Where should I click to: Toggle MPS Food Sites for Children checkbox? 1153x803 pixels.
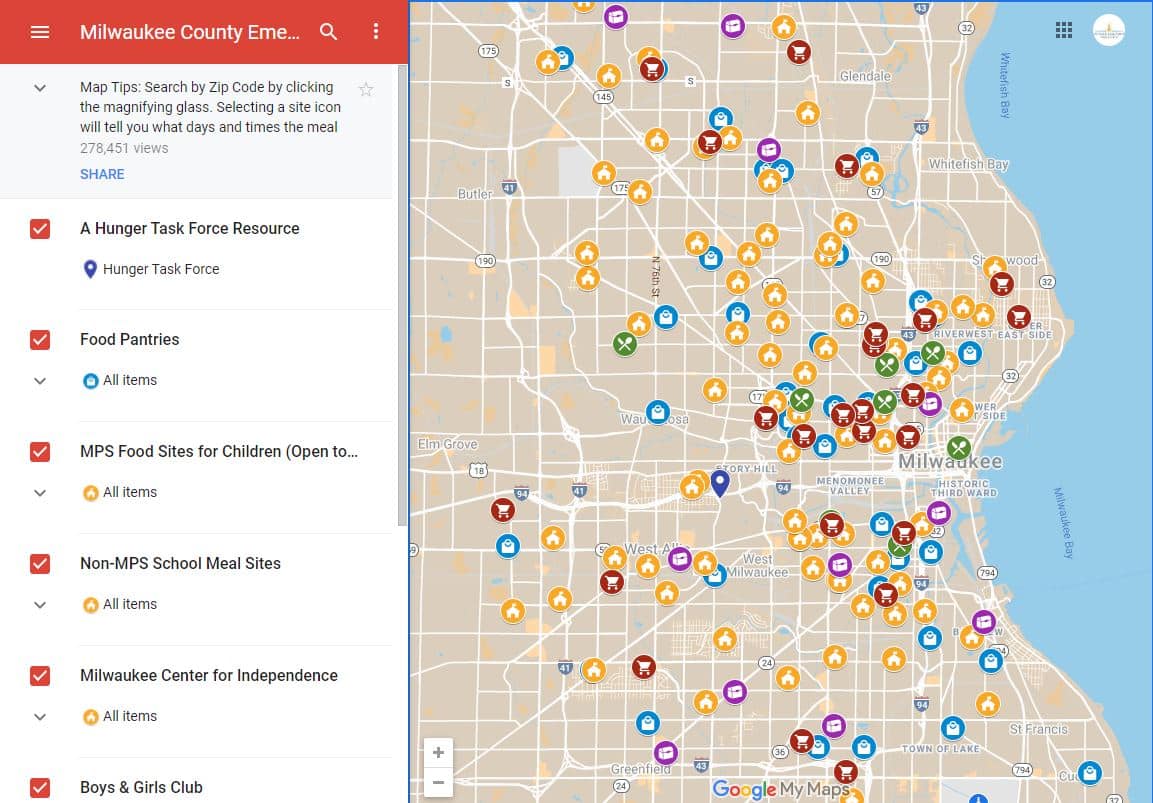point(40,452)
